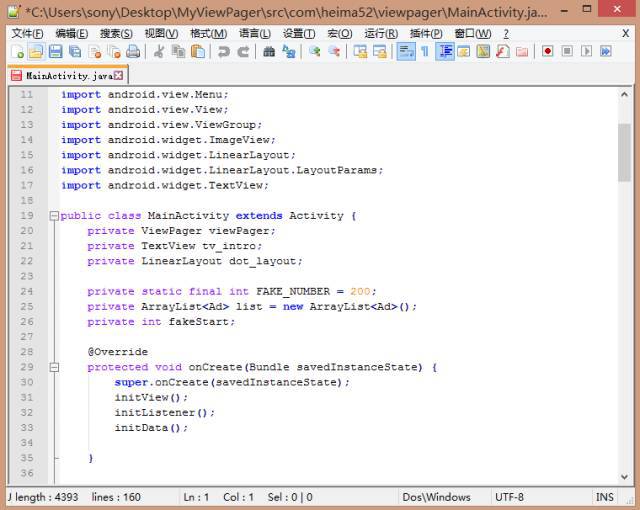Toggle synchronized vertical scrolling
This screenshot has width=640, height=510.
point(360,52)
